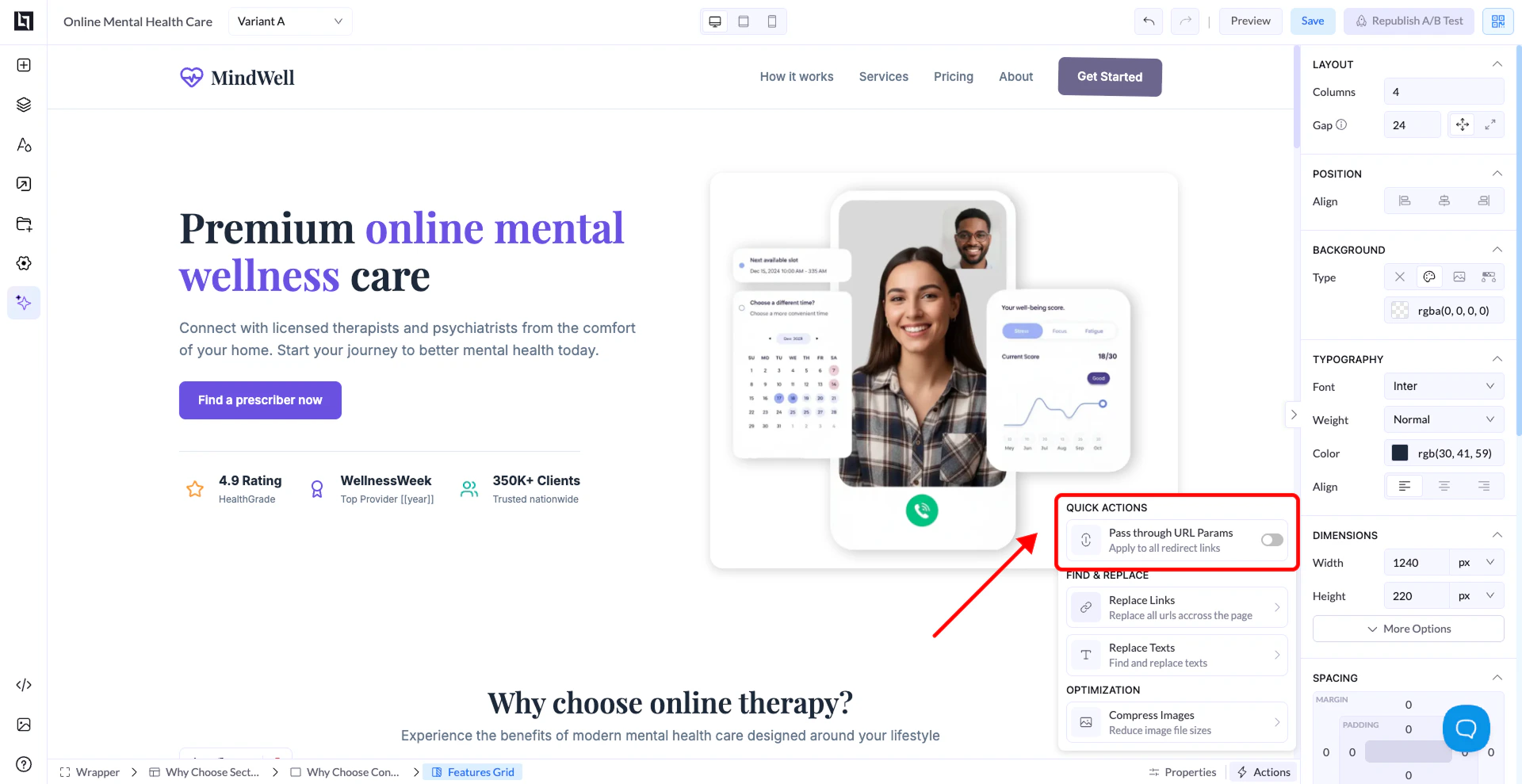
Task: Click the undo arrow icon
Action: 1149,21
